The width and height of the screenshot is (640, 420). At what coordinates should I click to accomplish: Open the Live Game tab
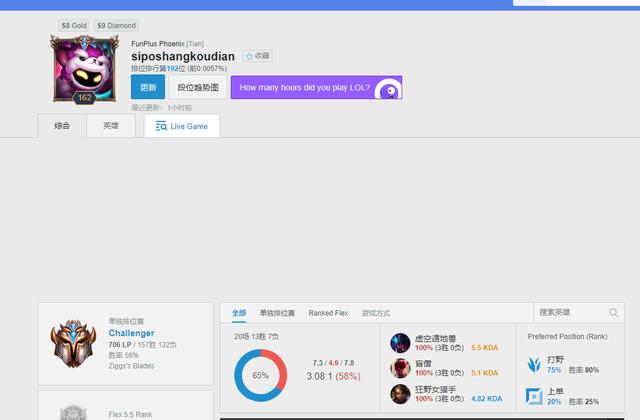click(x=182, y=126)
